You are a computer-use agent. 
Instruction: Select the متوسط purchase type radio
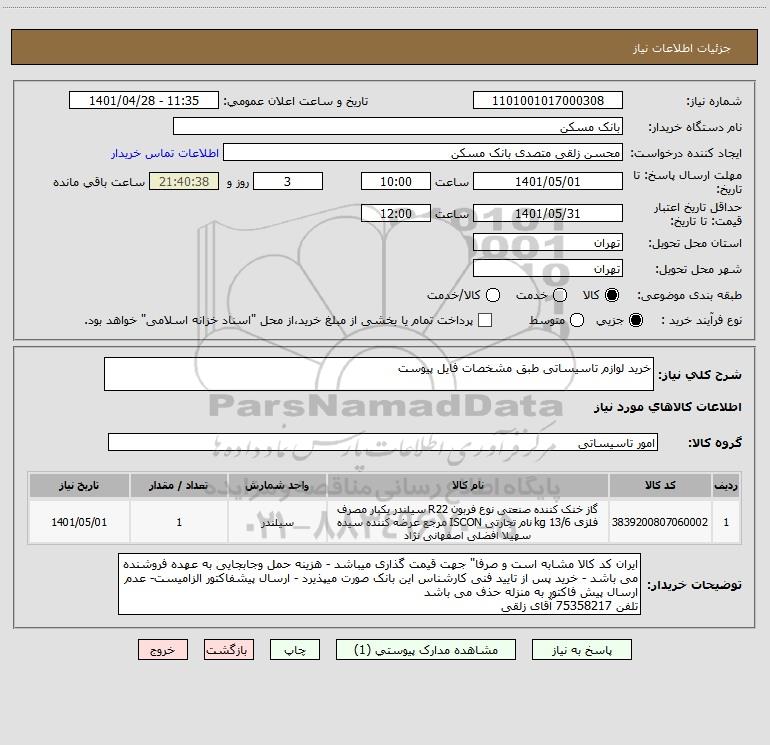click(577, 320)
